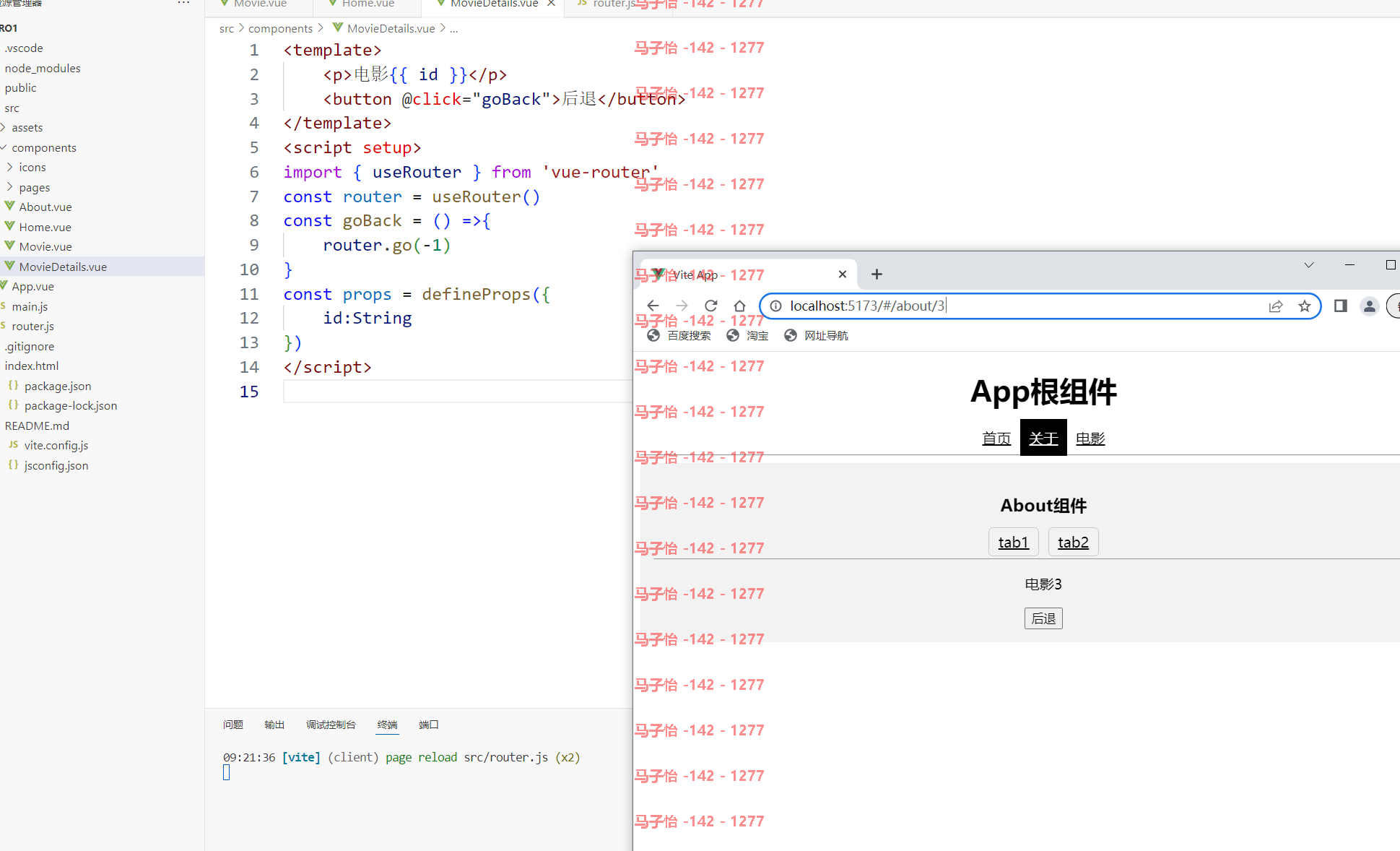Click the 电影 navigation link
The height and width of the screenshot is (851, 1400).
click(1090, 439)
